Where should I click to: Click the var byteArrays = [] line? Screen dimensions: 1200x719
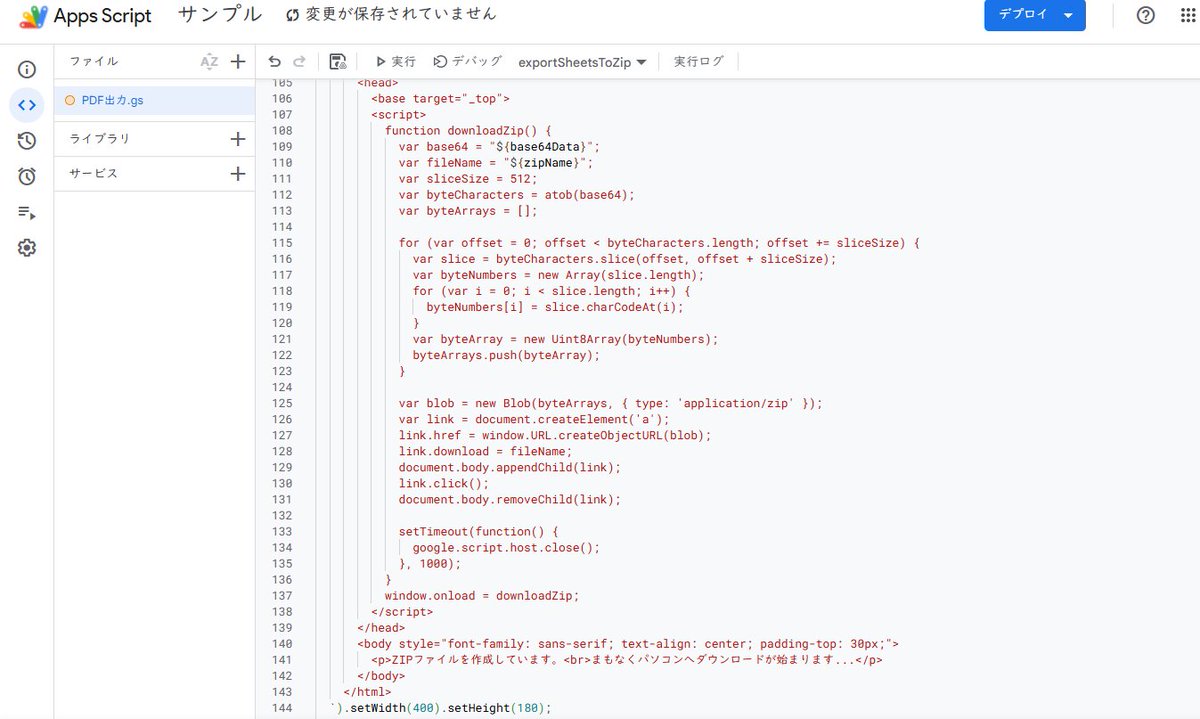tap(468, 211)
